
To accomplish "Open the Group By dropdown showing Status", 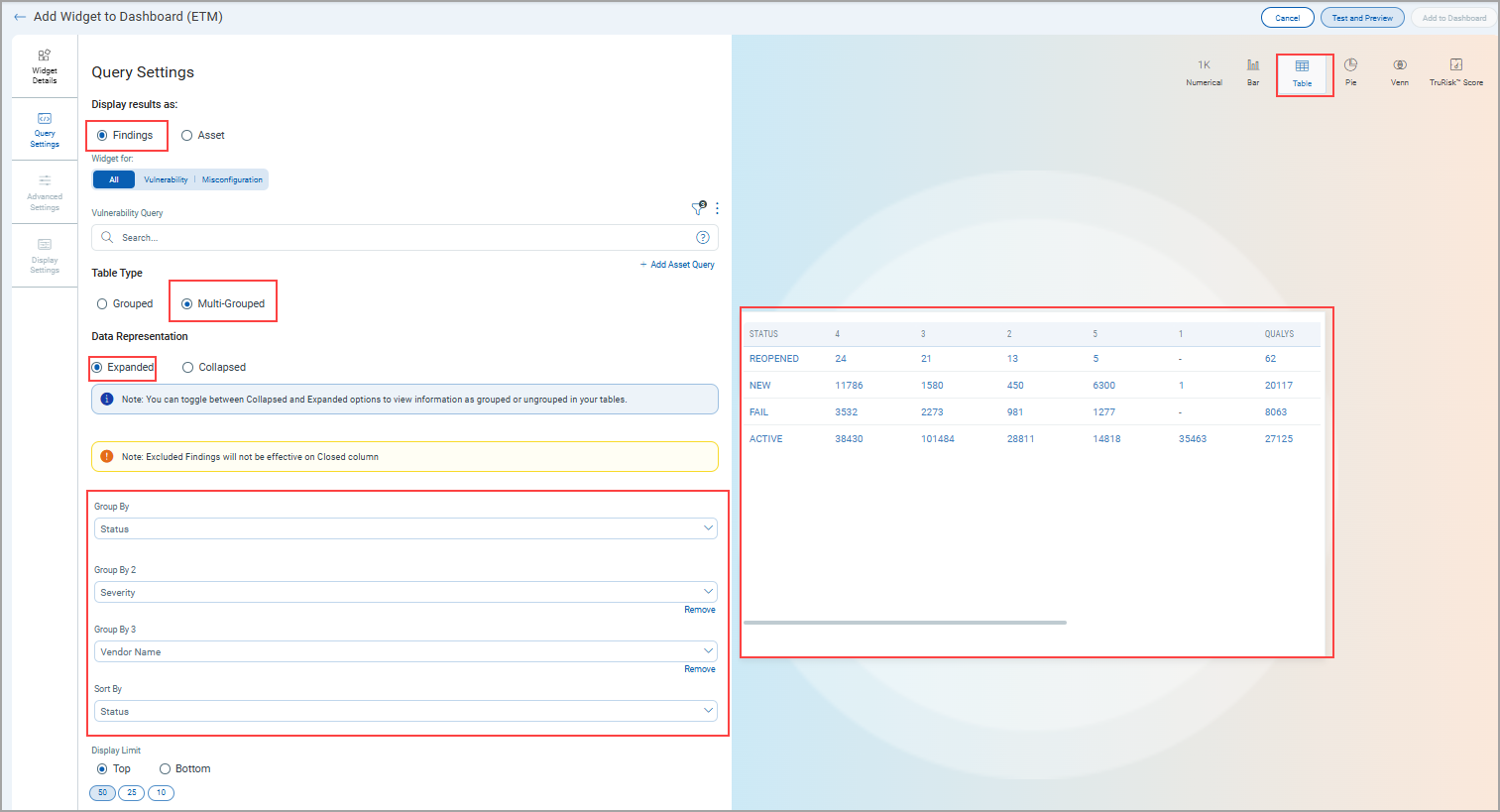I will point(404,528).
